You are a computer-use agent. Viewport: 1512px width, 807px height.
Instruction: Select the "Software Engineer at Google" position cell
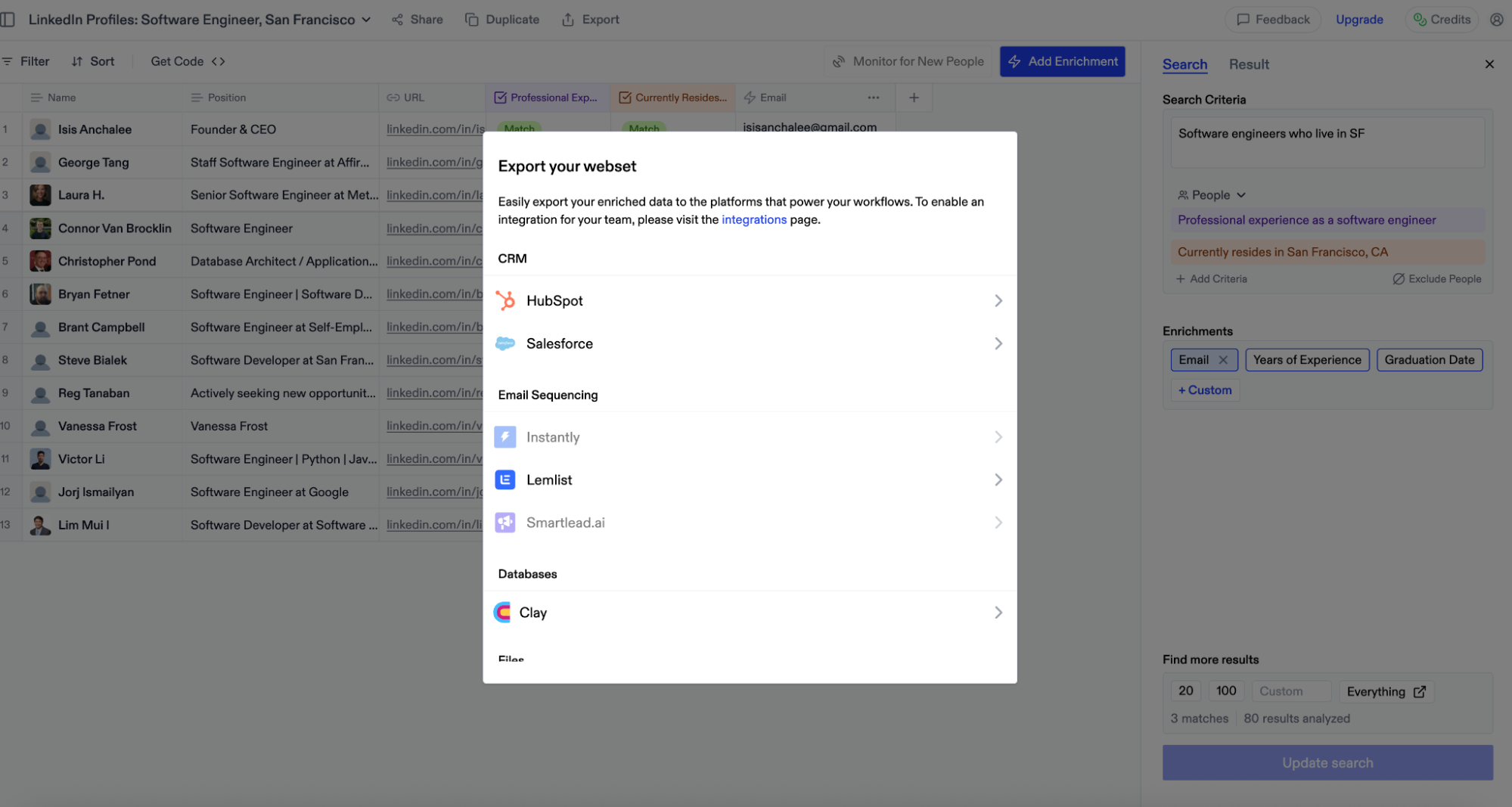[281, 492]
